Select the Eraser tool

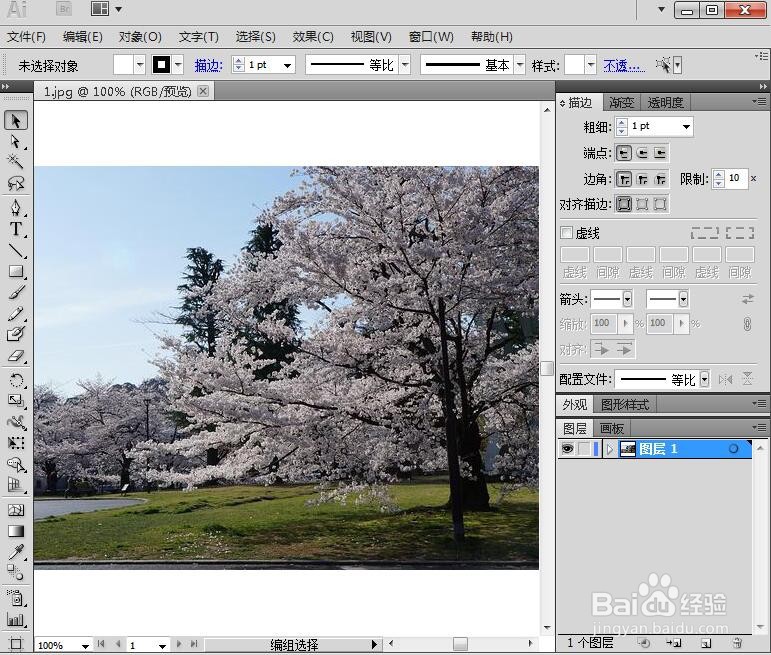click(16, 356)
